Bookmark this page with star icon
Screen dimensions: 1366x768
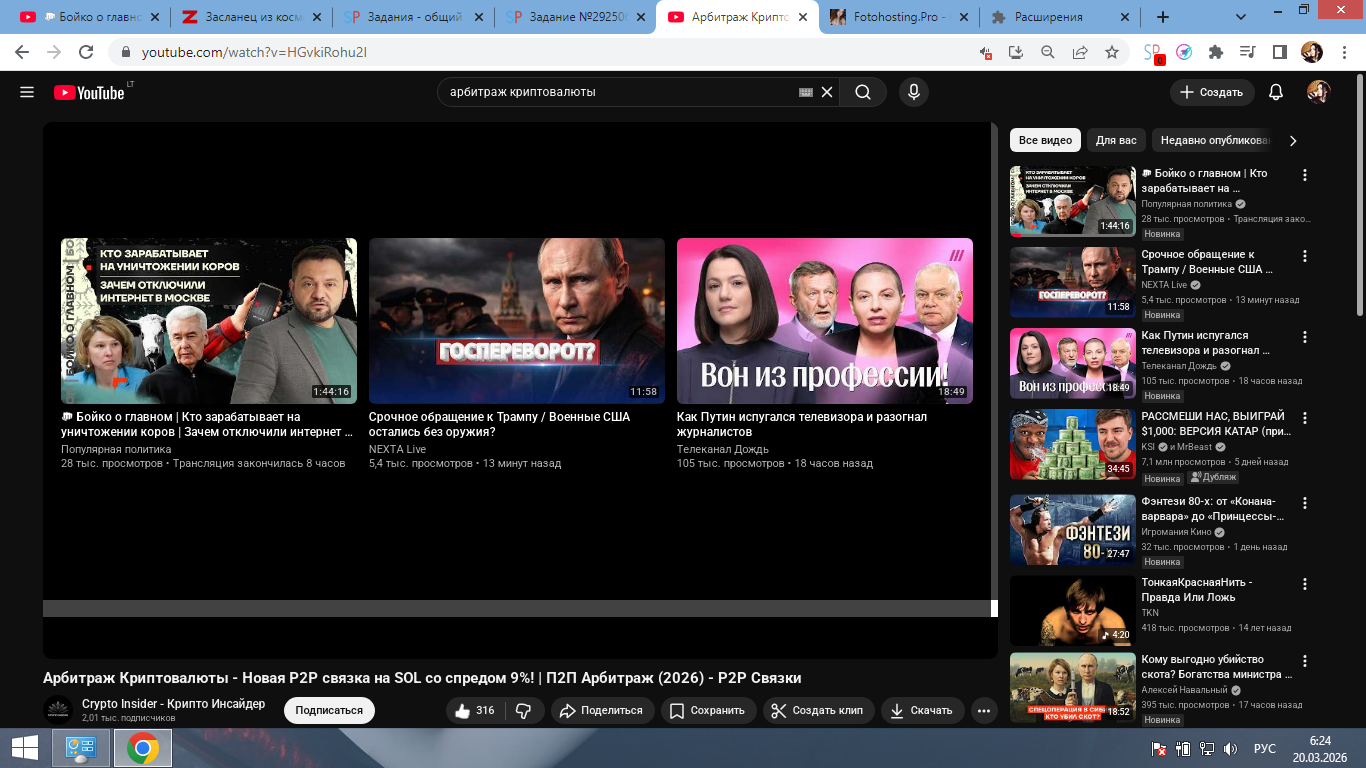1111,52
